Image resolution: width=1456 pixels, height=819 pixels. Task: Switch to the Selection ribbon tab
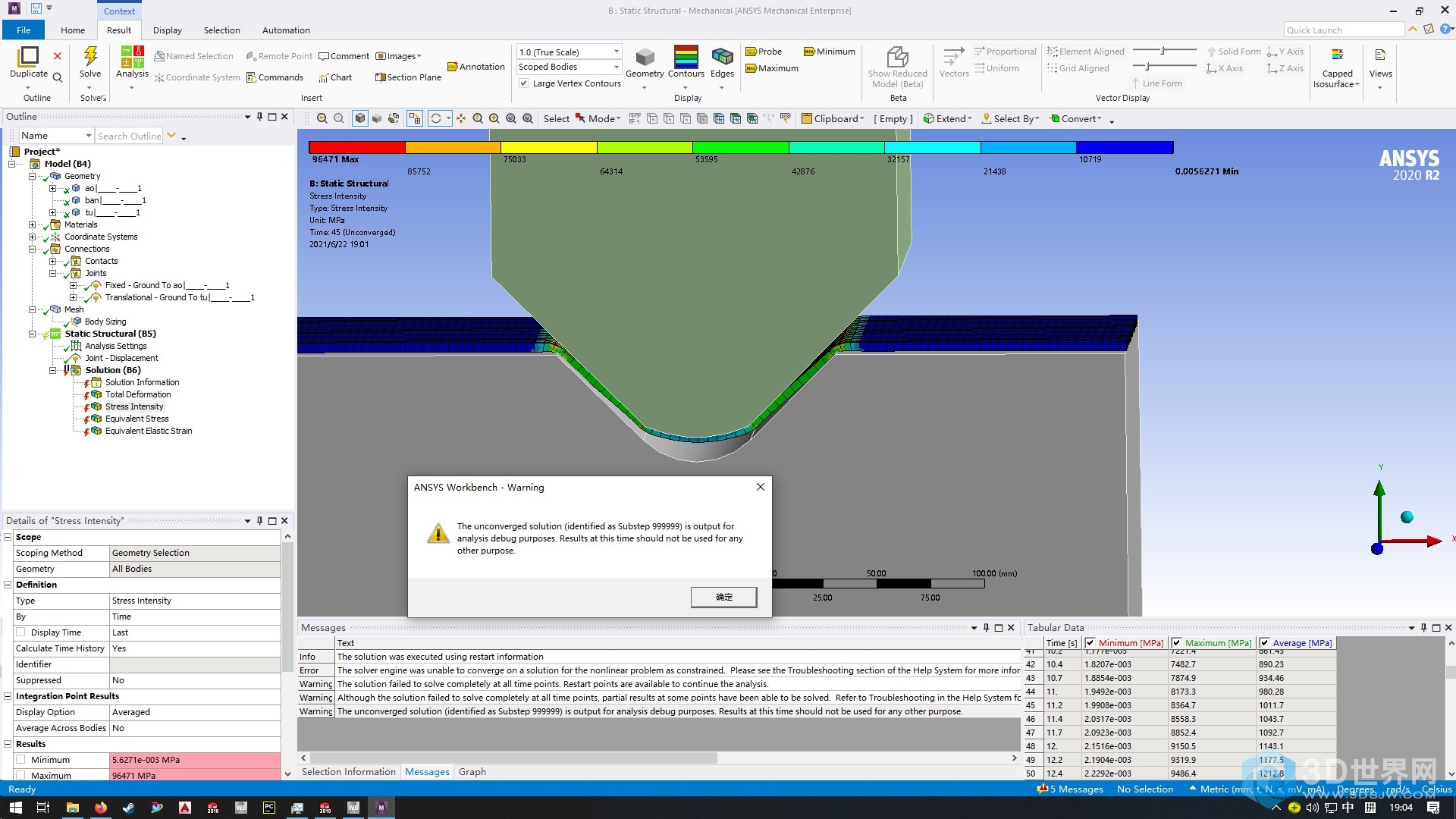tap(221, 30)
